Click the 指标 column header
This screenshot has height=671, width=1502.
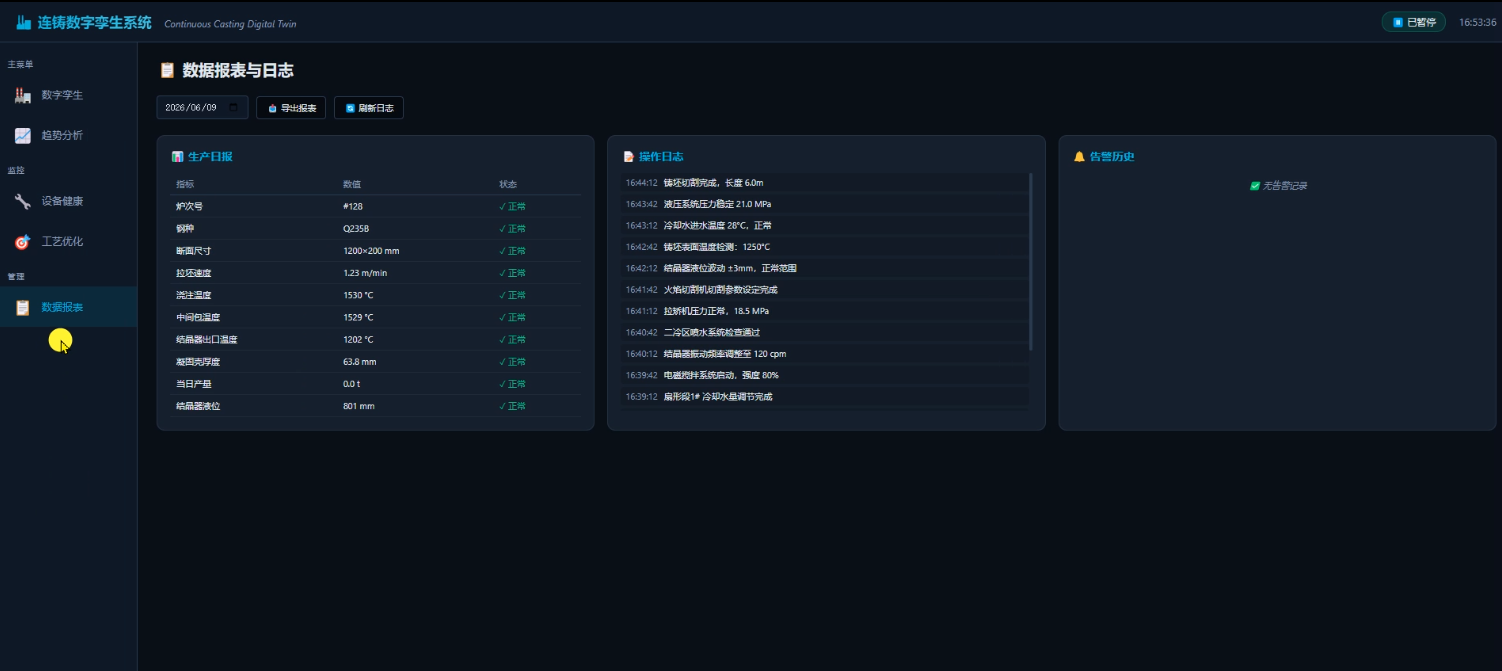point(185,184)
